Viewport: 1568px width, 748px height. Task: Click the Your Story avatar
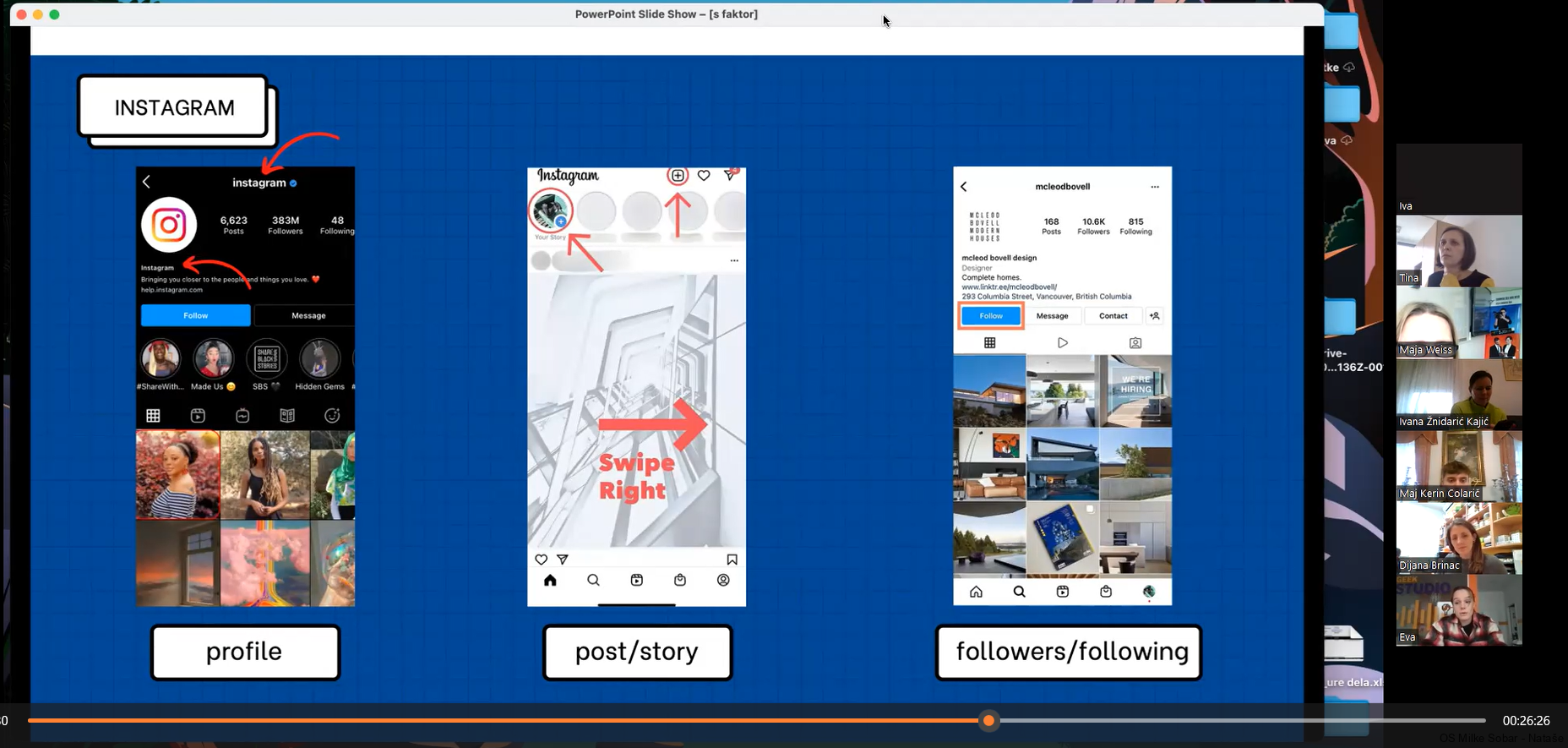551,211
